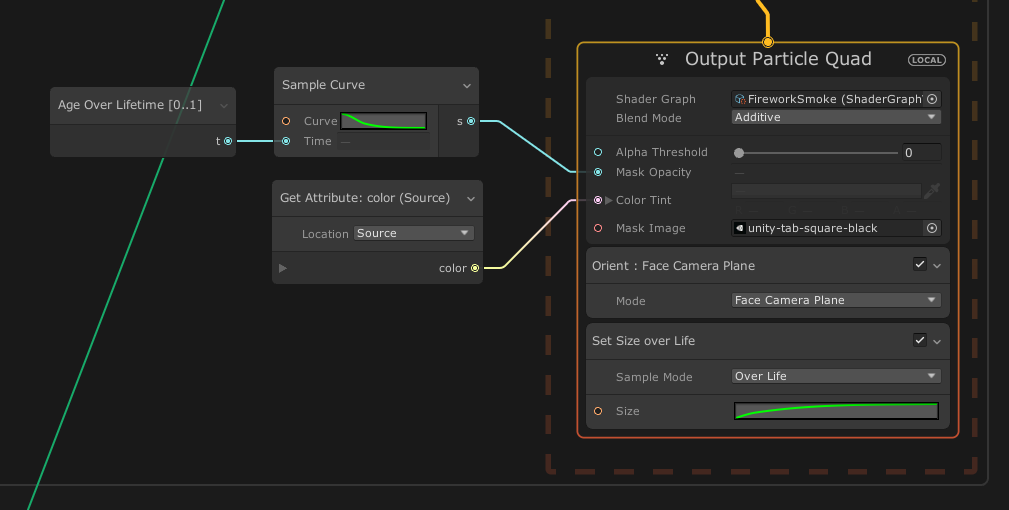Open the Location dropdown set to Source
The width and height of the screenshot is (1009, 510).
(414, 233)
